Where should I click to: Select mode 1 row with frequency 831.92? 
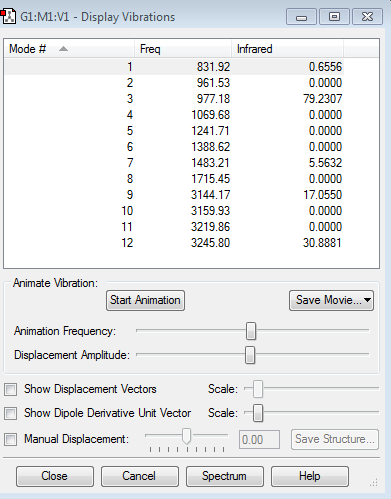coord(174,67)
